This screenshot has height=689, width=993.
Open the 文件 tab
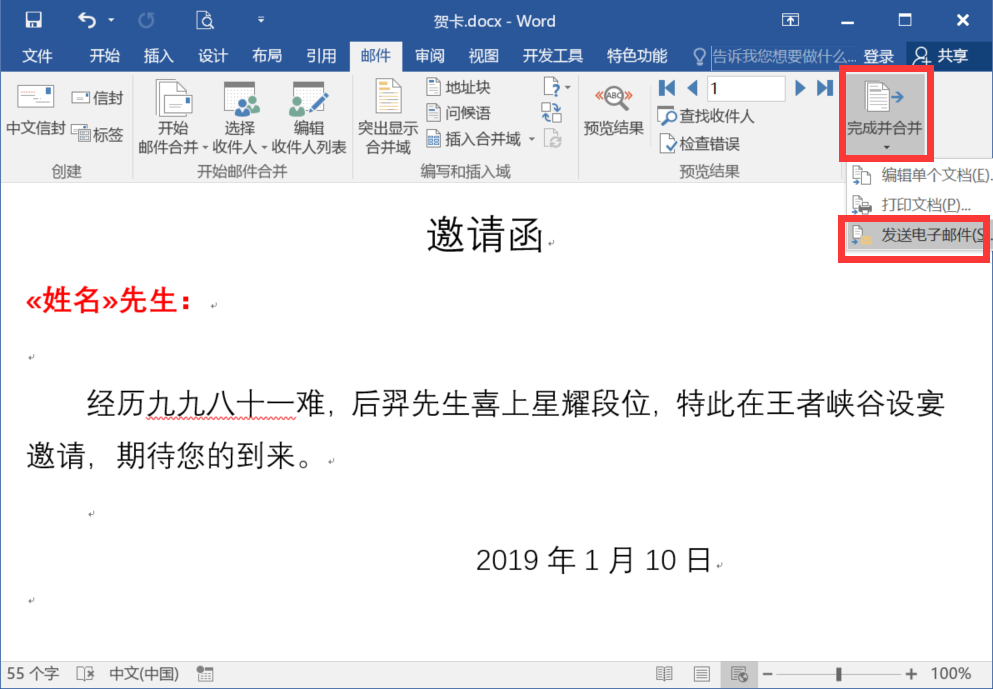click(x=37, y=56)
